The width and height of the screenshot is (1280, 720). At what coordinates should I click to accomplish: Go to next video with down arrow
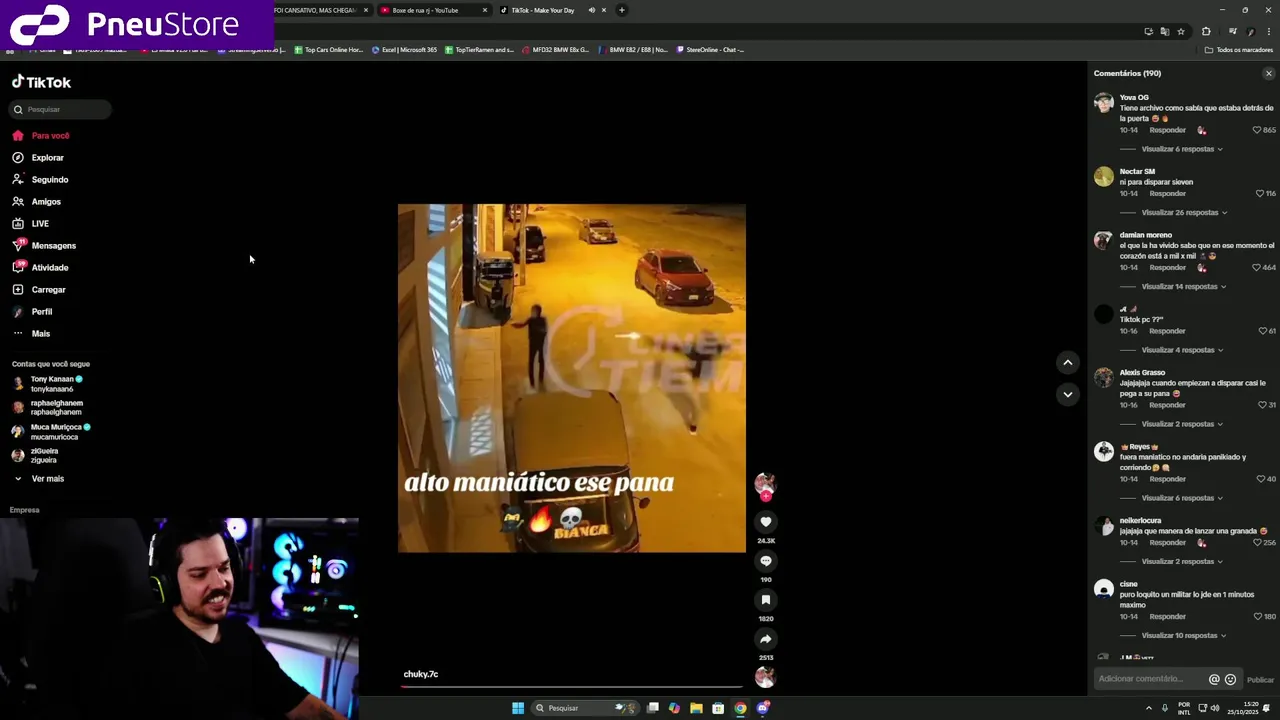click(x=1068, y=394)
